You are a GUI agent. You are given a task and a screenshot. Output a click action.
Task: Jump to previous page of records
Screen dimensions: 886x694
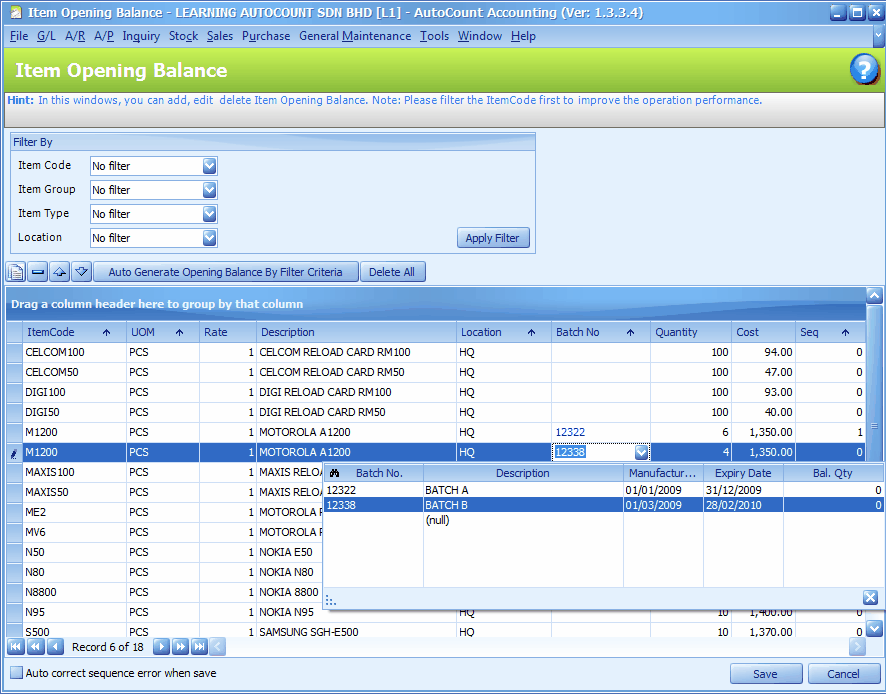pos(35,647)
